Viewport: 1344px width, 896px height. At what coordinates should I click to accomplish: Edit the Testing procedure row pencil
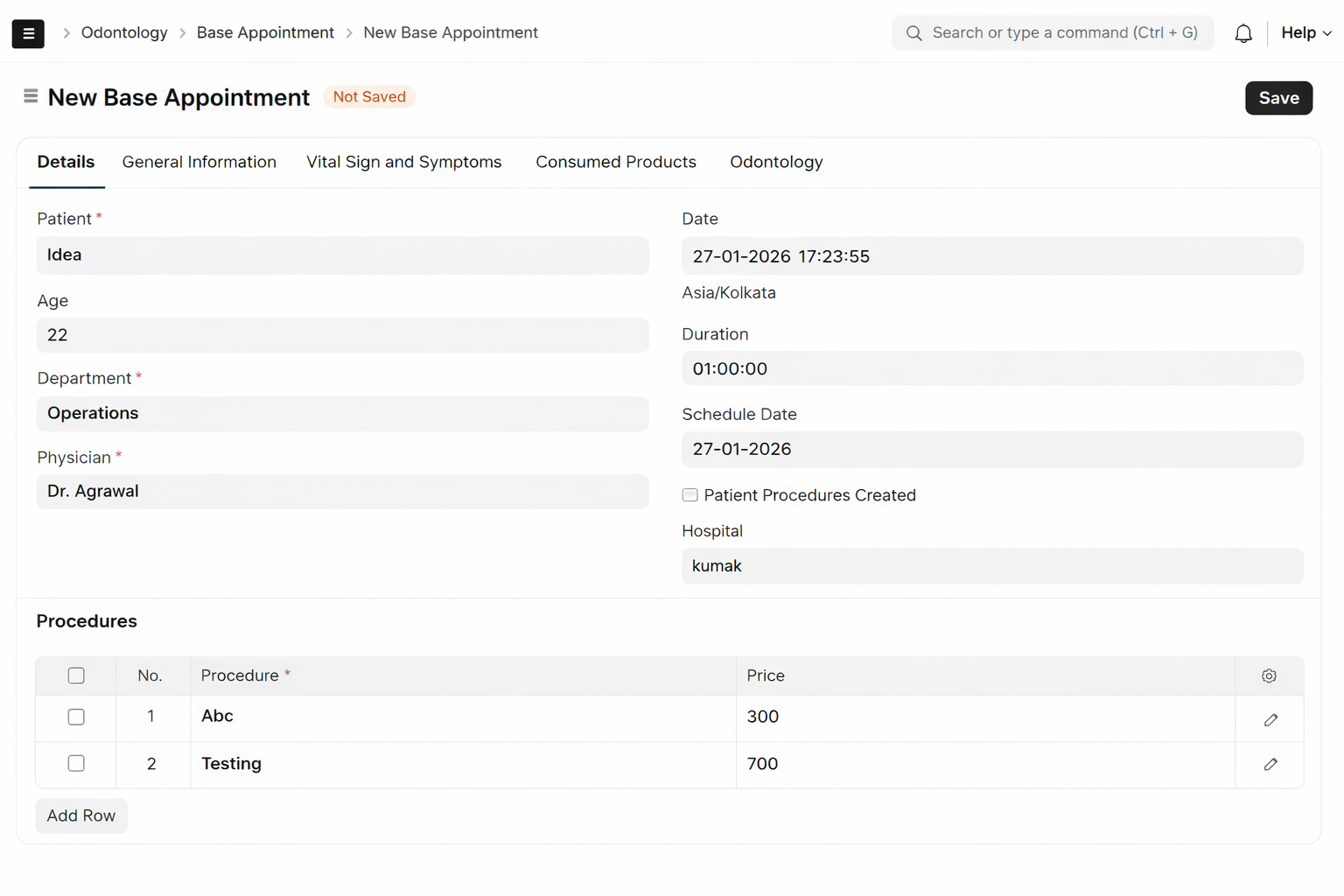(1270, 764)
